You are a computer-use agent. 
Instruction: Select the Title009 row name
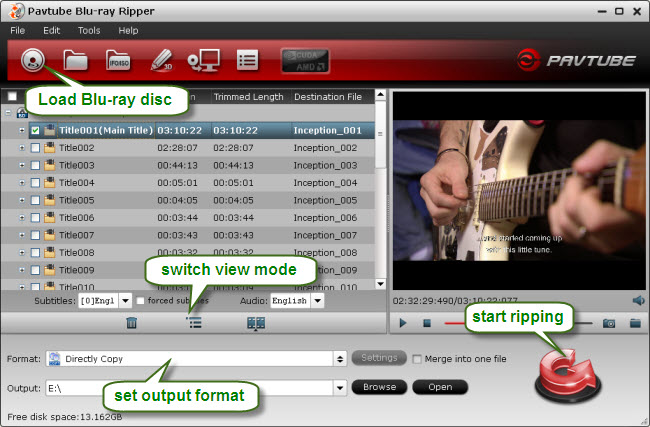click(77, 270)
